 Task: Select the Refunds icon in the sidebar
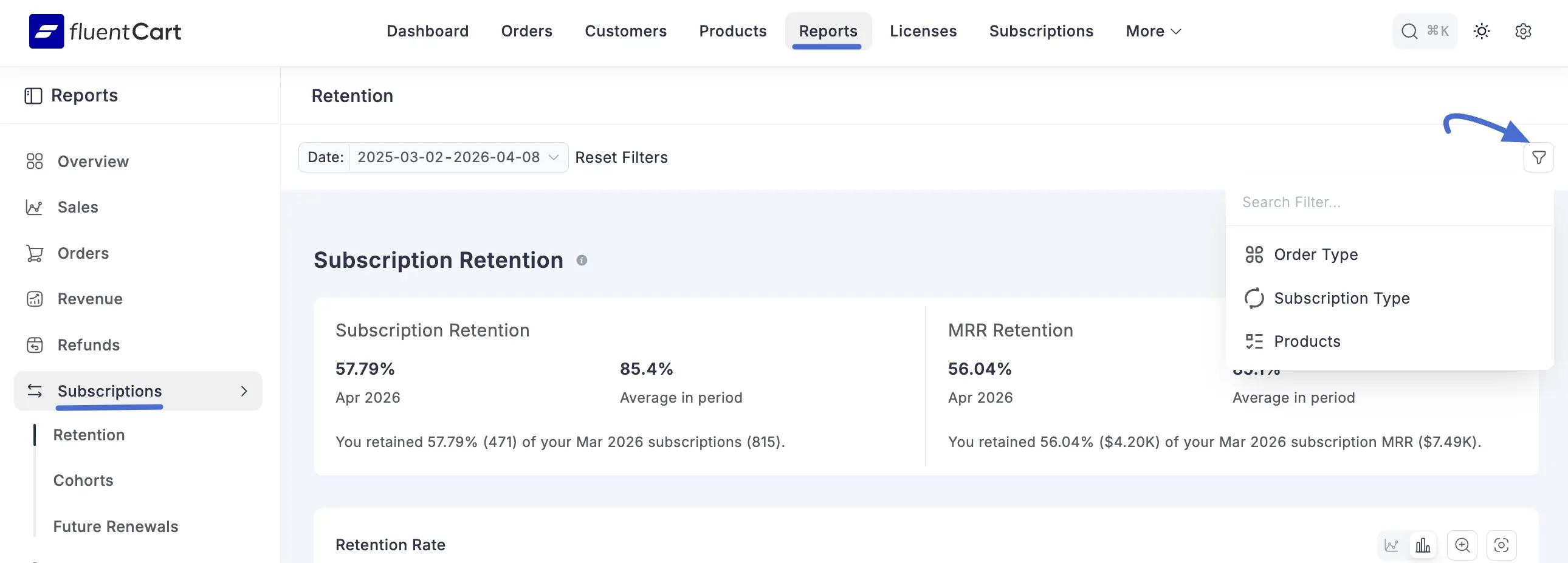pos(34,345)
